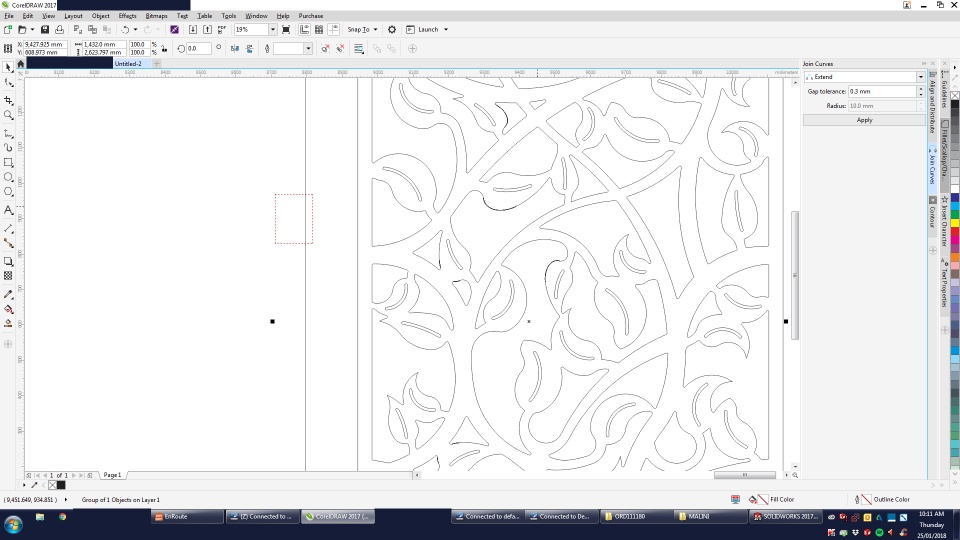Select the Ellipse tool

pos(8,177)
